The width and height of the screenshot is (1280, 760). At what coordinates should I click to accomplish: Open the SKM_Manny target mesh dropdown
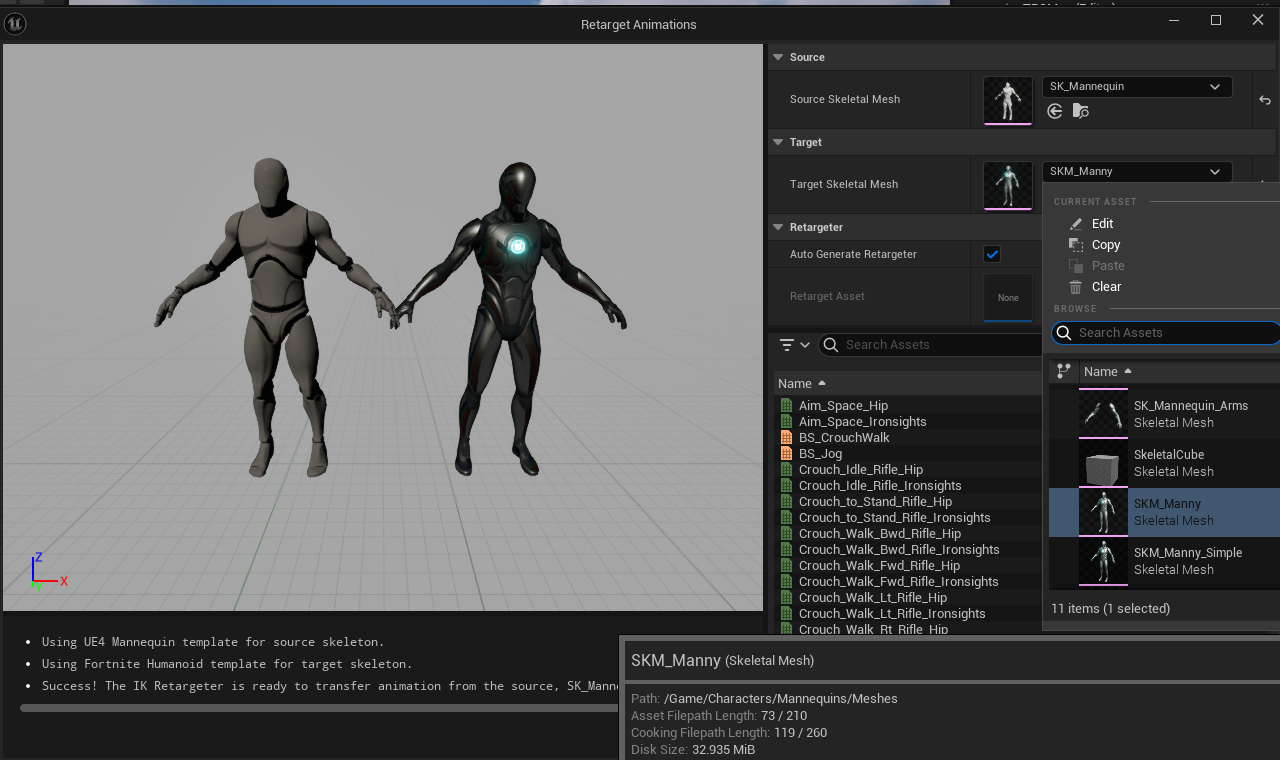[x=1137, y=171]
